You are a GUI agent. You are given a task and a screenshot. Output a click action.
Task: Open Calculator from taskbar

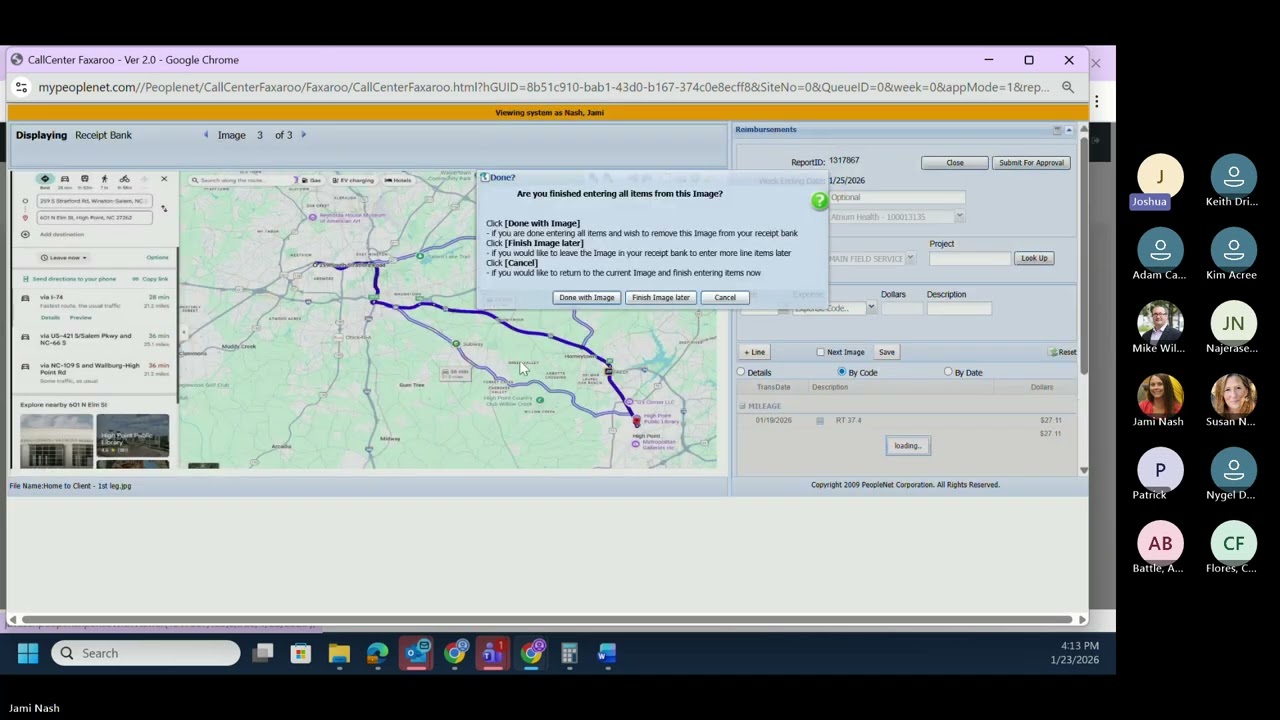click(570, 653)
